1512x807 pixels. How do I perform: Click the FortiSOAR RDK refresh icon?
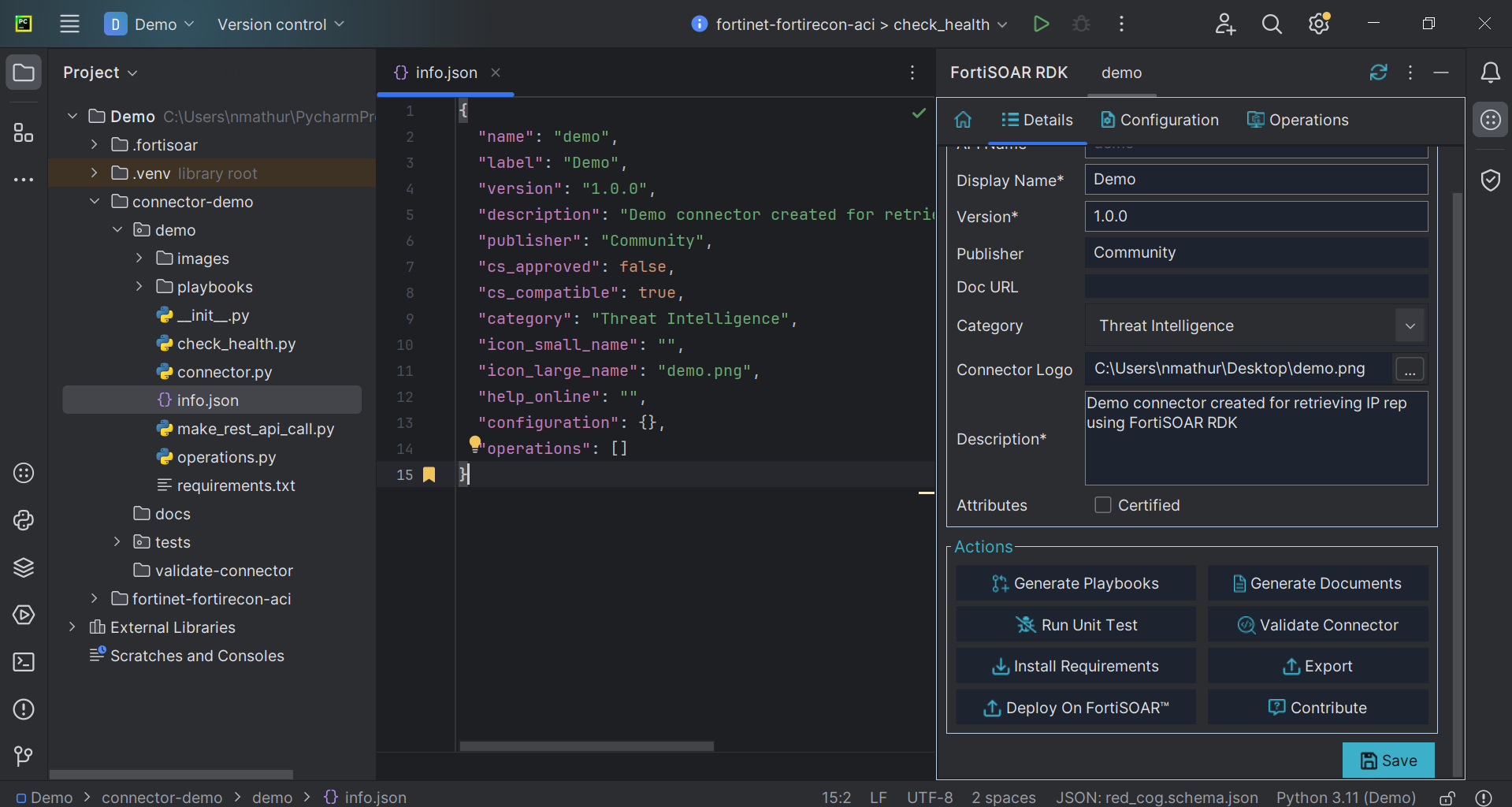[x=1378, y=73]
